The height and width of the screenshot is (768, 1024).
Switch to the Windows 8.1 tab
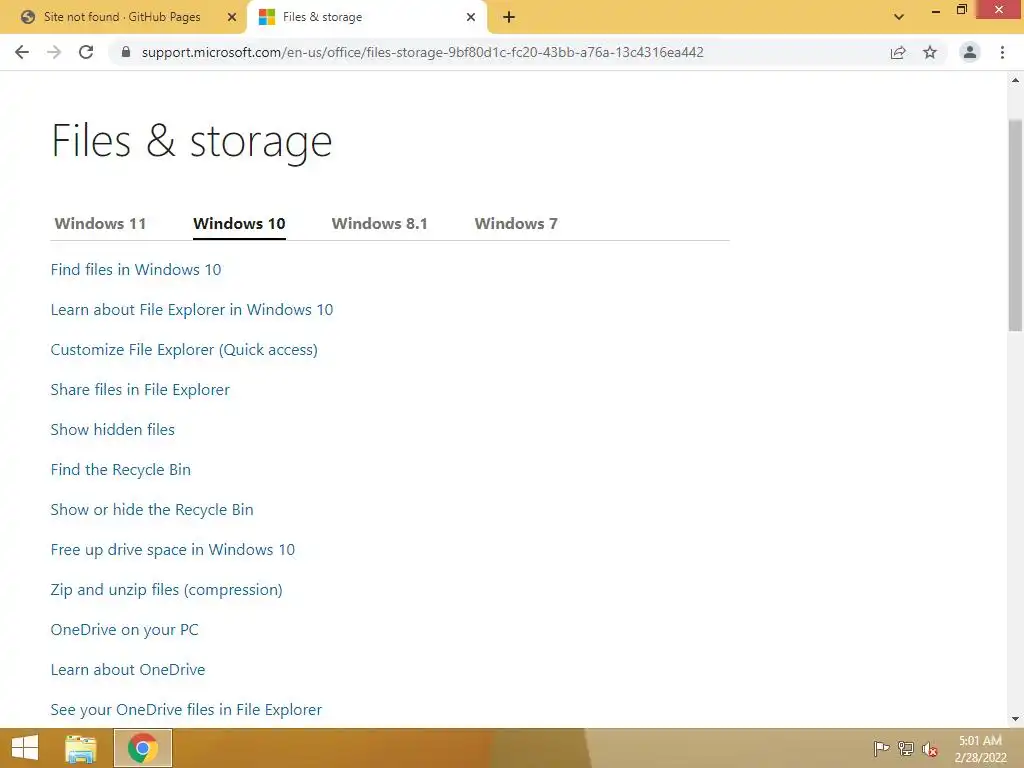(379, 223)
